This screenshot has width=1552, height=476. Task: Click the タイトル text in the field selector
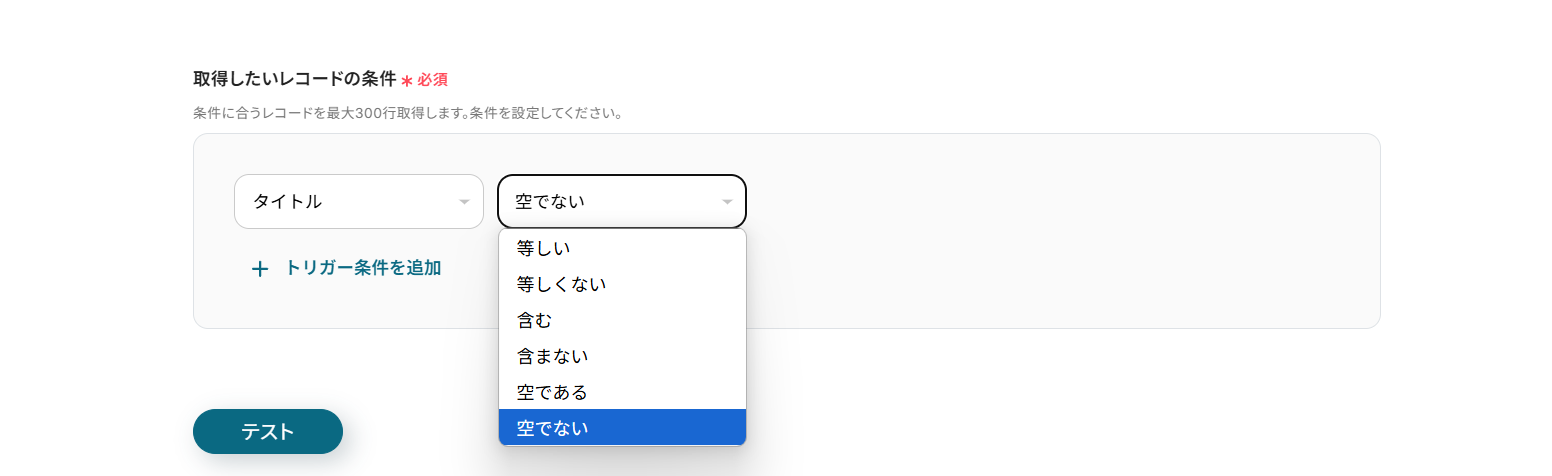coord(287,201)
